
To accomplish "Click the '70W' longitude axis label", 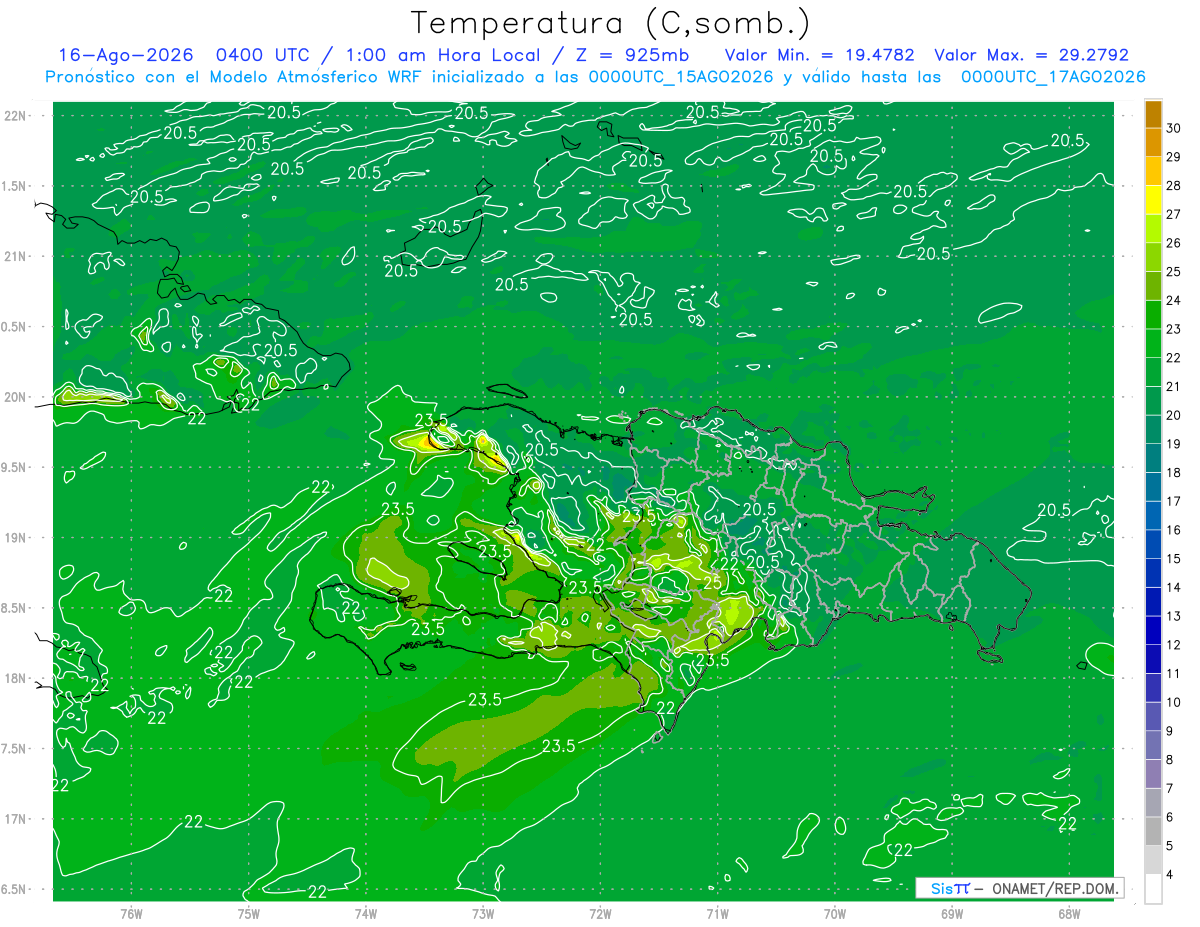I will (835, 914).
